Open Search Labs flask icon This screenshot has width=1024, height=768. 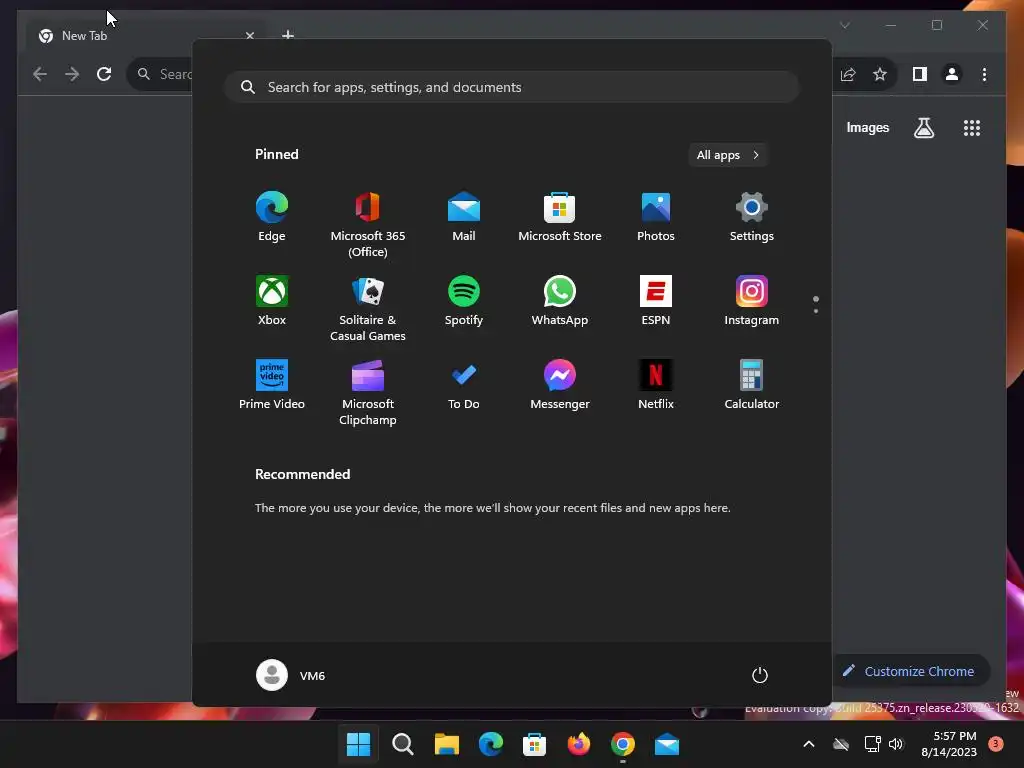click(923, 128)
